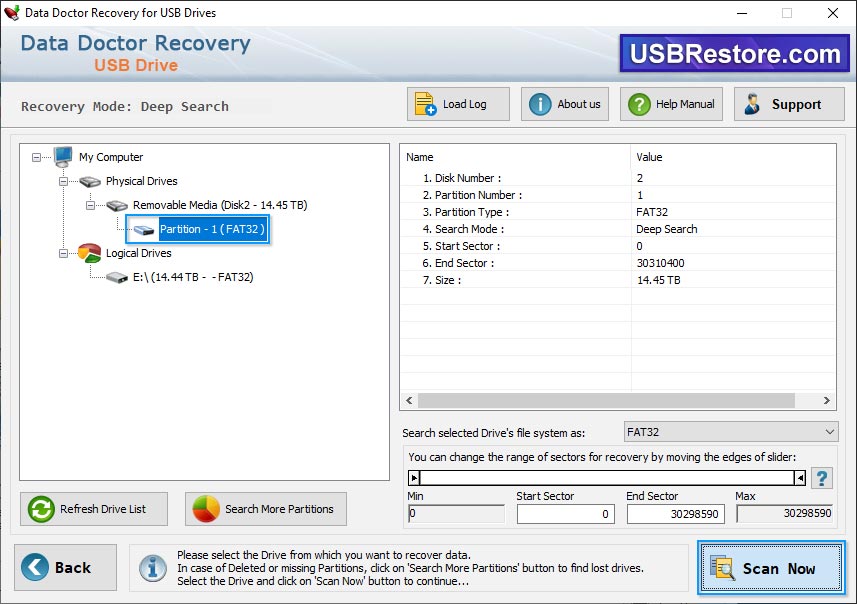Click the End Sector input field
Viewport: 857px width, 604px height.
click(676, 514)
